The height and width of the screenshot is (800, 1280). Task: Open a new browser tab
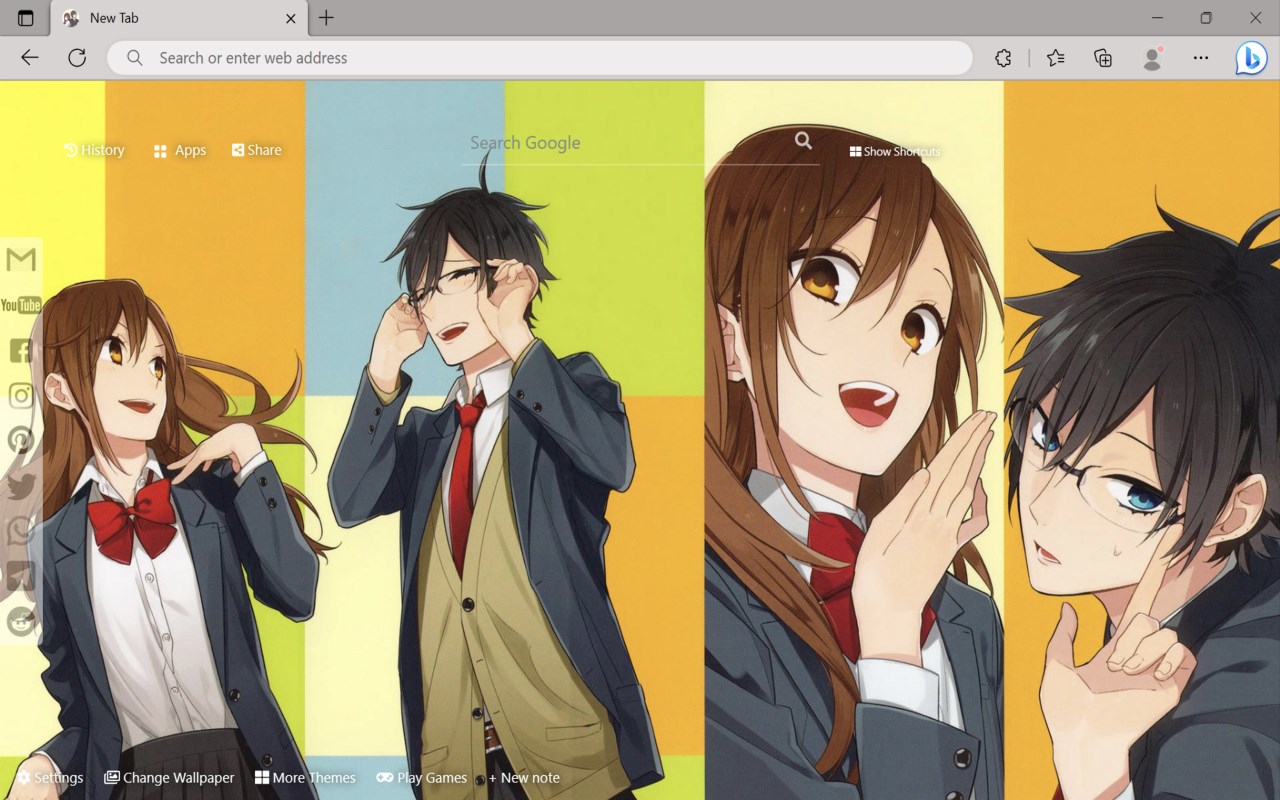pyautogui.click(x=326, y=18)
